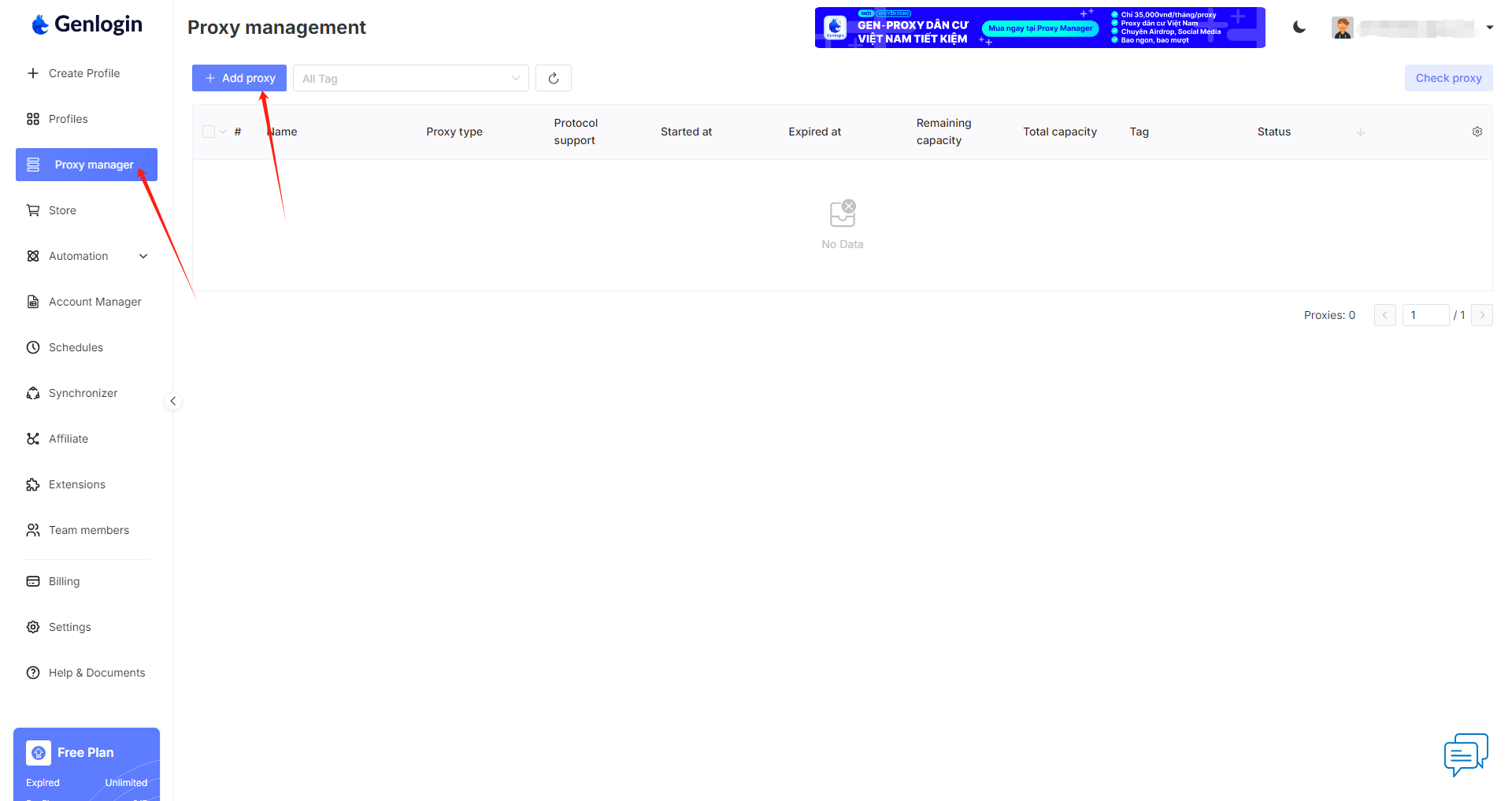Open Store from the sidebar

[x=62, y=210]
